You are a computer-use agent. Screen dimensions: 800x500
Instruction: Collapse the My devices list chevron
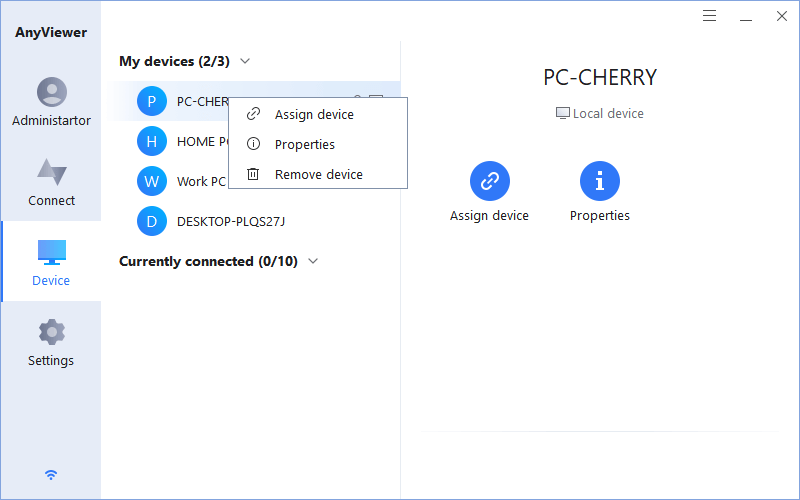click(245, 61)
